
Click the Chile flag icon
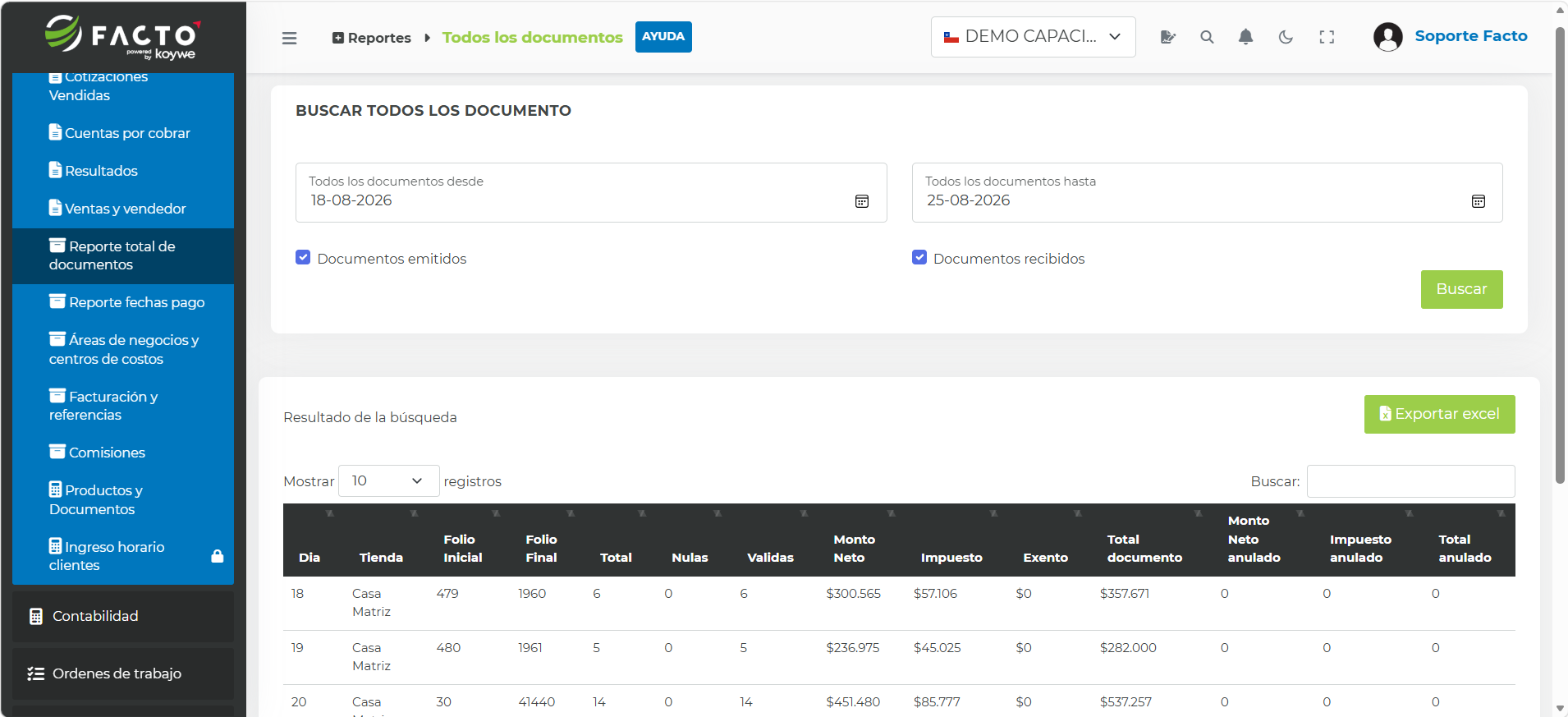951,37
